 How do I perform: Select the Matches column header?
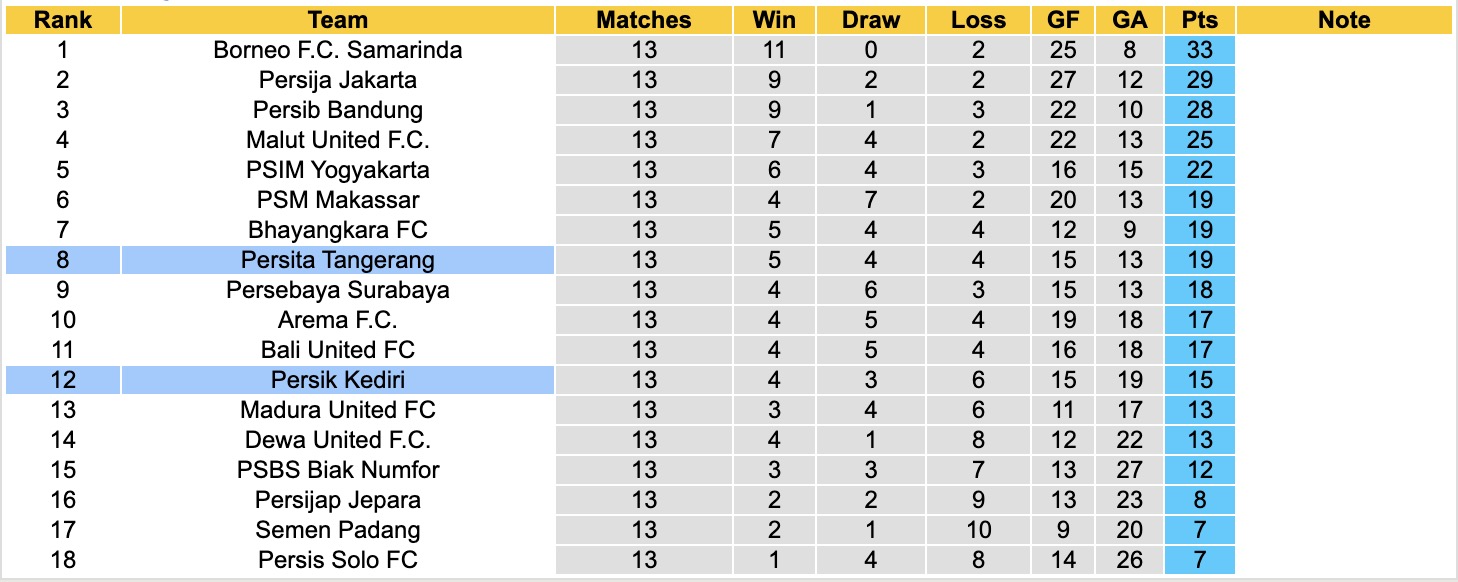[x=644, y=20]
